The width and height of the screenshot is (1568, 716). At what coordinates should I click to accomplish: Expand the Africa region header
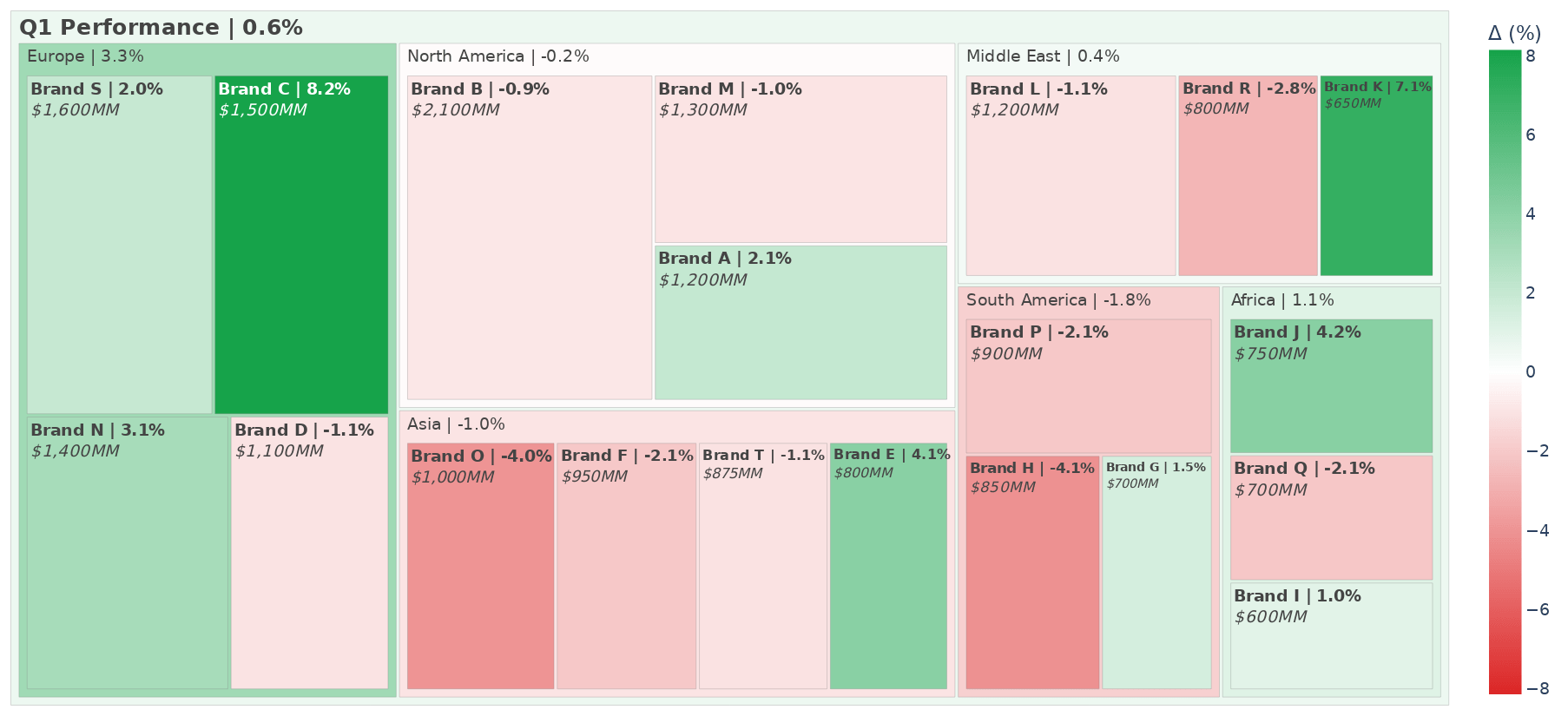coord(1281,300)
